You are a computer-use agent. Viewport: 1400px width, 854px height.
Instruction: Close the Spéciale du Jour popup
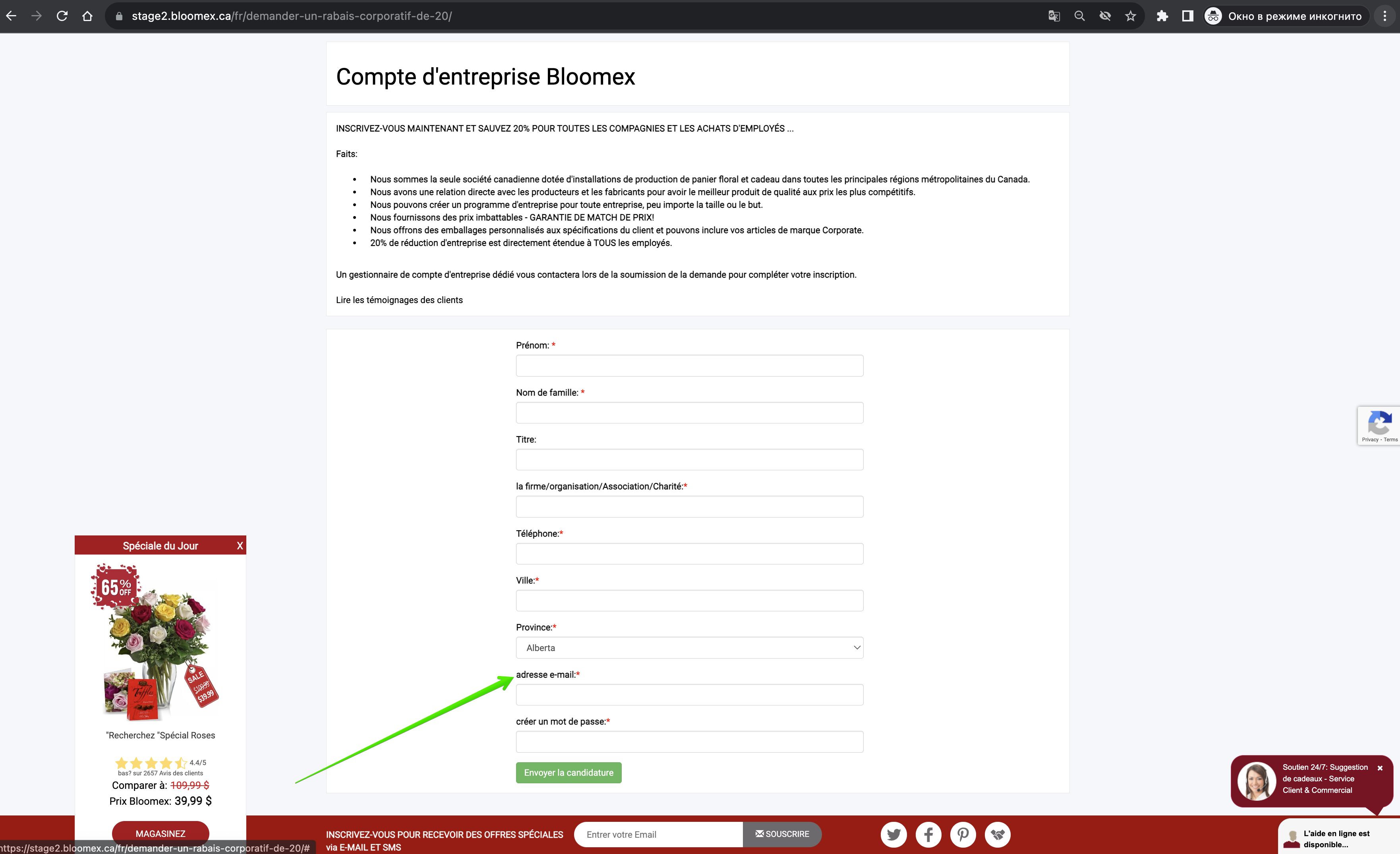(240, 545)
